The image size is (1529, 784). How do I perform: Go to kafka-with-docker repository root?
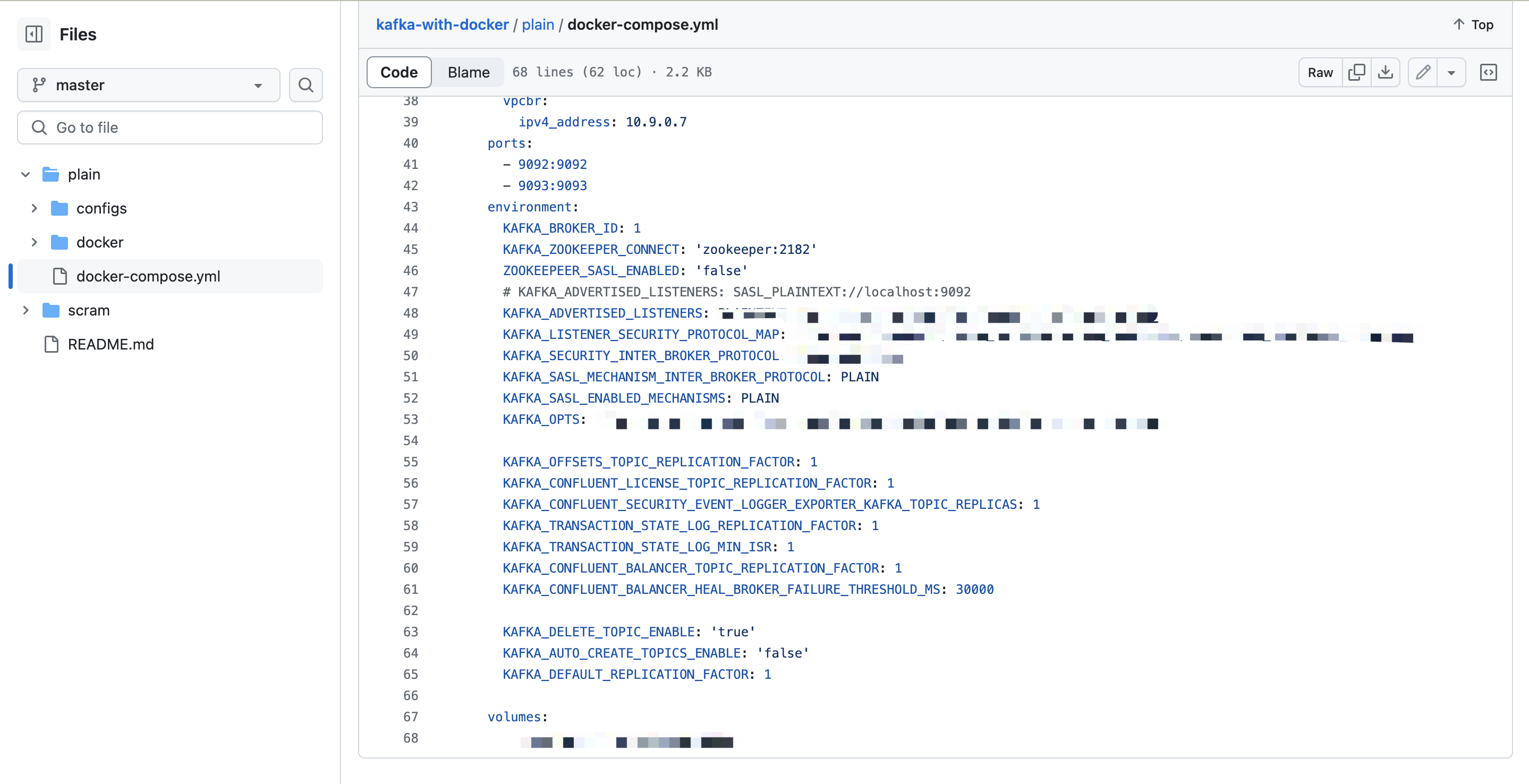(x=442, y=24)
